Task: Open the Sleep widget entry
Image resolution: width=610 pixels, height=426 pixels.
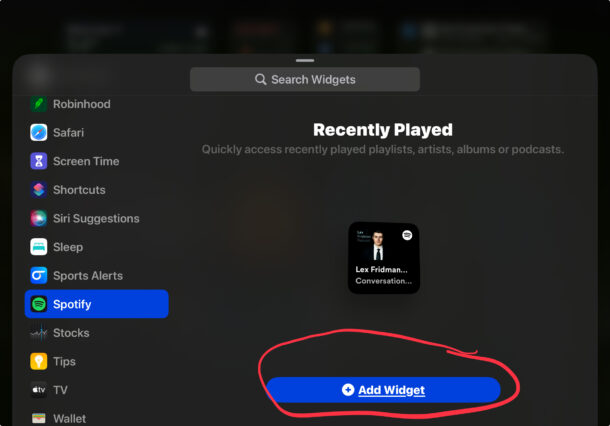Action: tap(96, 247)
